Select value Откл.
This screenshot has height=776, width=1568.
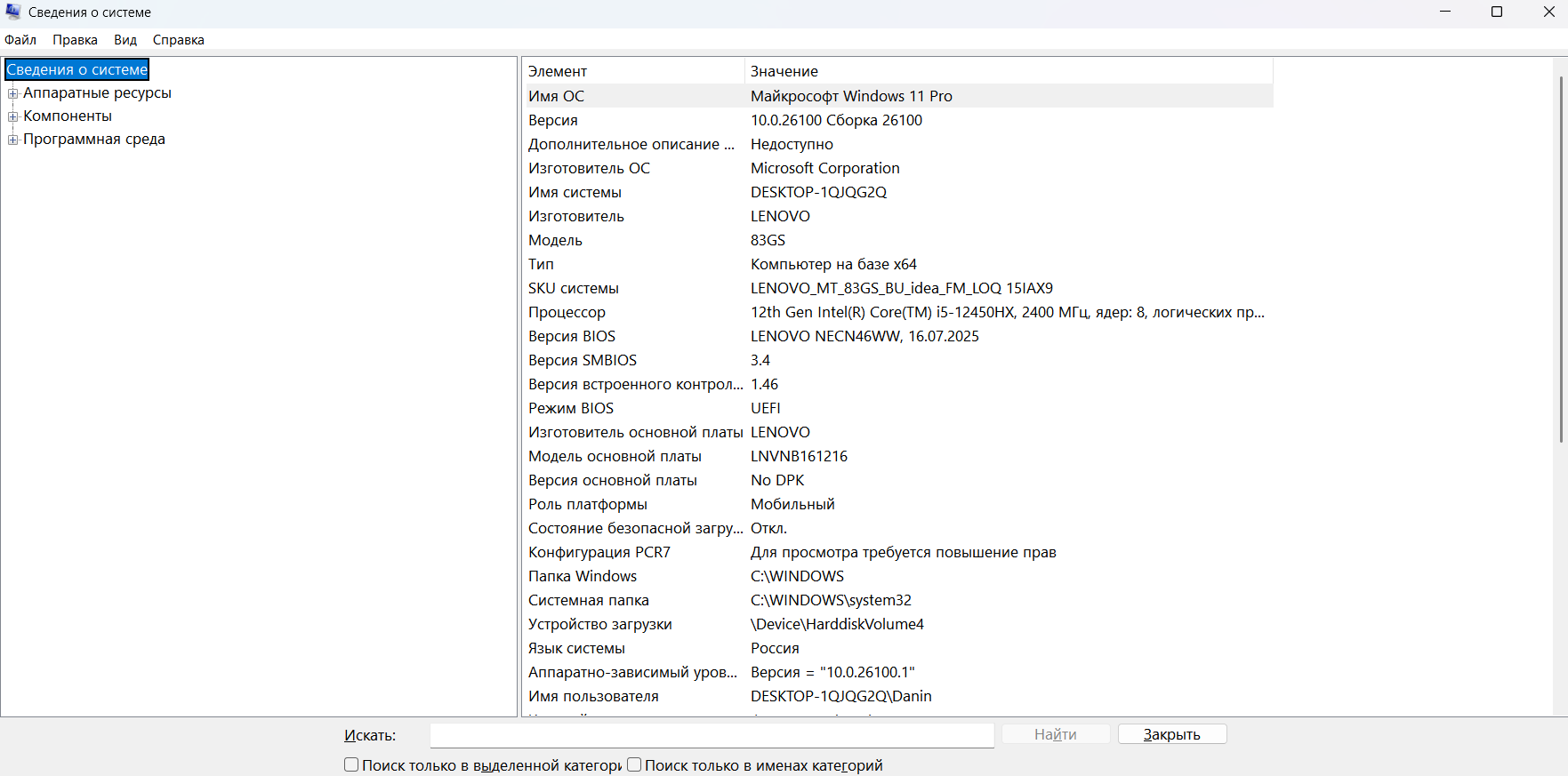[x=768, y=528]
